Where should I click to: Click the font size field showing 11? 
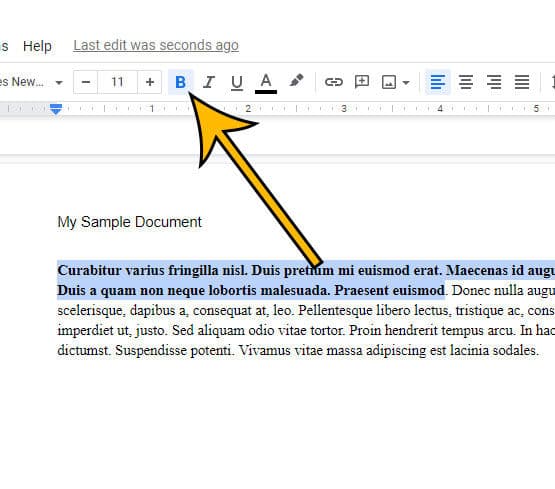pyautogui.click(x=117, y=82)
